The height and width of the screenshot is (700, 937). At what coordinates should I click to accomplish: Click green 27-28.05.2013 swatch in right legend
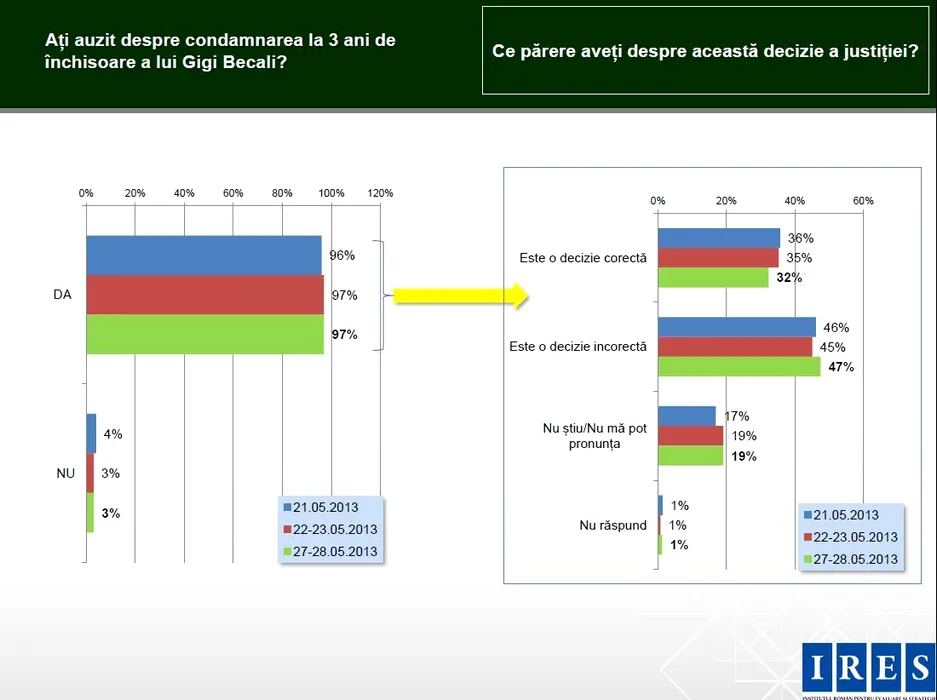coord(808,559)
